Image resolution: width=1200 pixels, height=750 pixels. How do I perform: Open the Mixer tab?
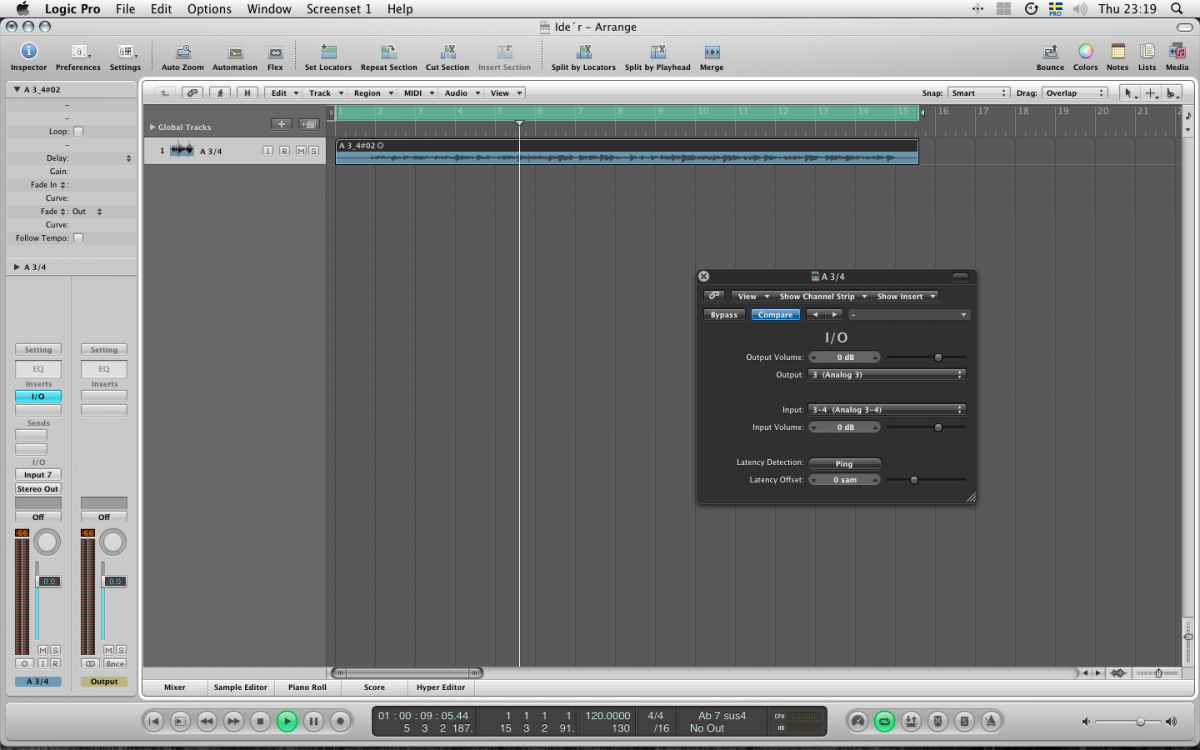point(175,687)
